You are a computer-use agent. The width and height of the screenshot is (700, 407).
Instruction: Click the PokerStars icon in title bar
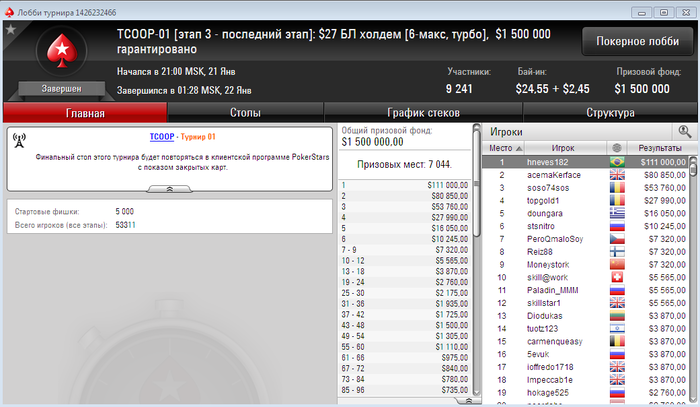pos(9,12)
